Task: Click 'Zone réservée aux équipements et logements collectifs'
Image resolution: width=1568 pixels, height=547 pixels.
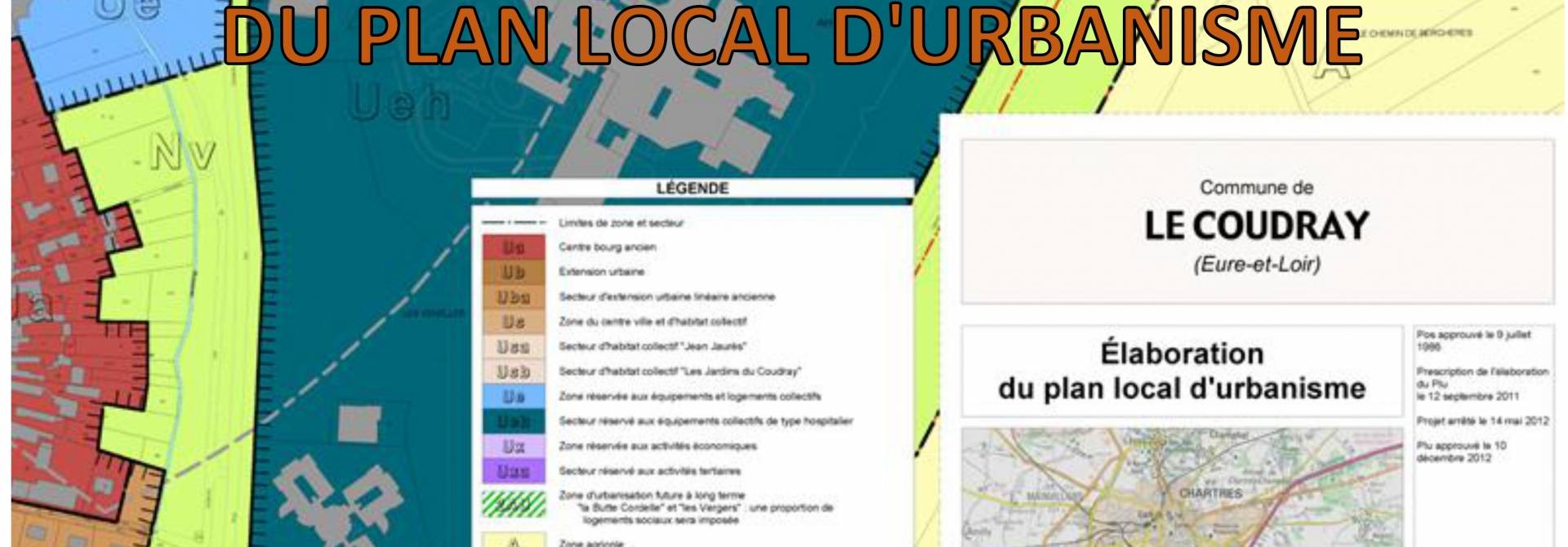Action: coord(689,397)
